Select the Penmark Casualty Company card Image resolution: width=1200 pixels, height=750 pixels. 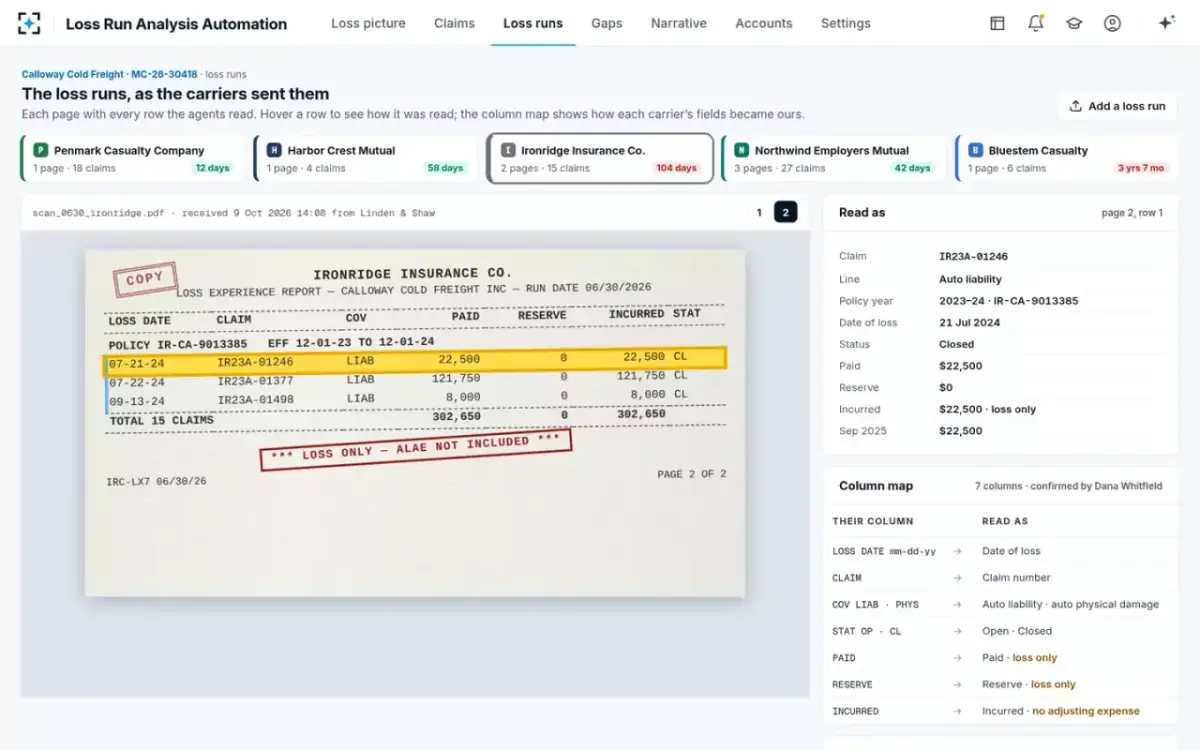point(131,159)
